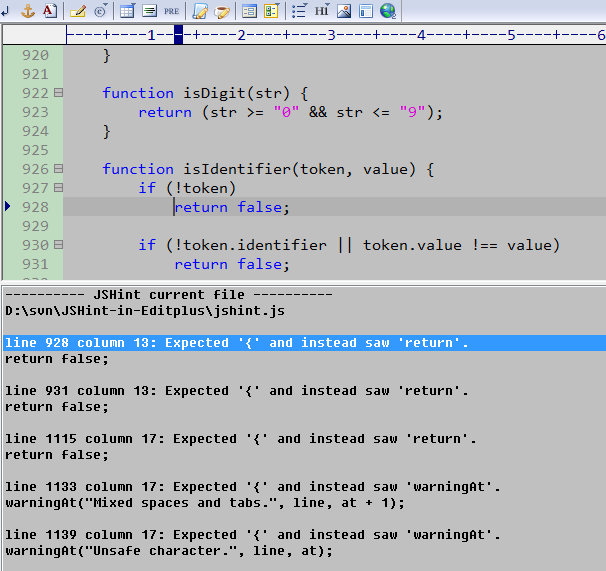Click the Comment pencil highlight icon

click(x=78, y=11)
